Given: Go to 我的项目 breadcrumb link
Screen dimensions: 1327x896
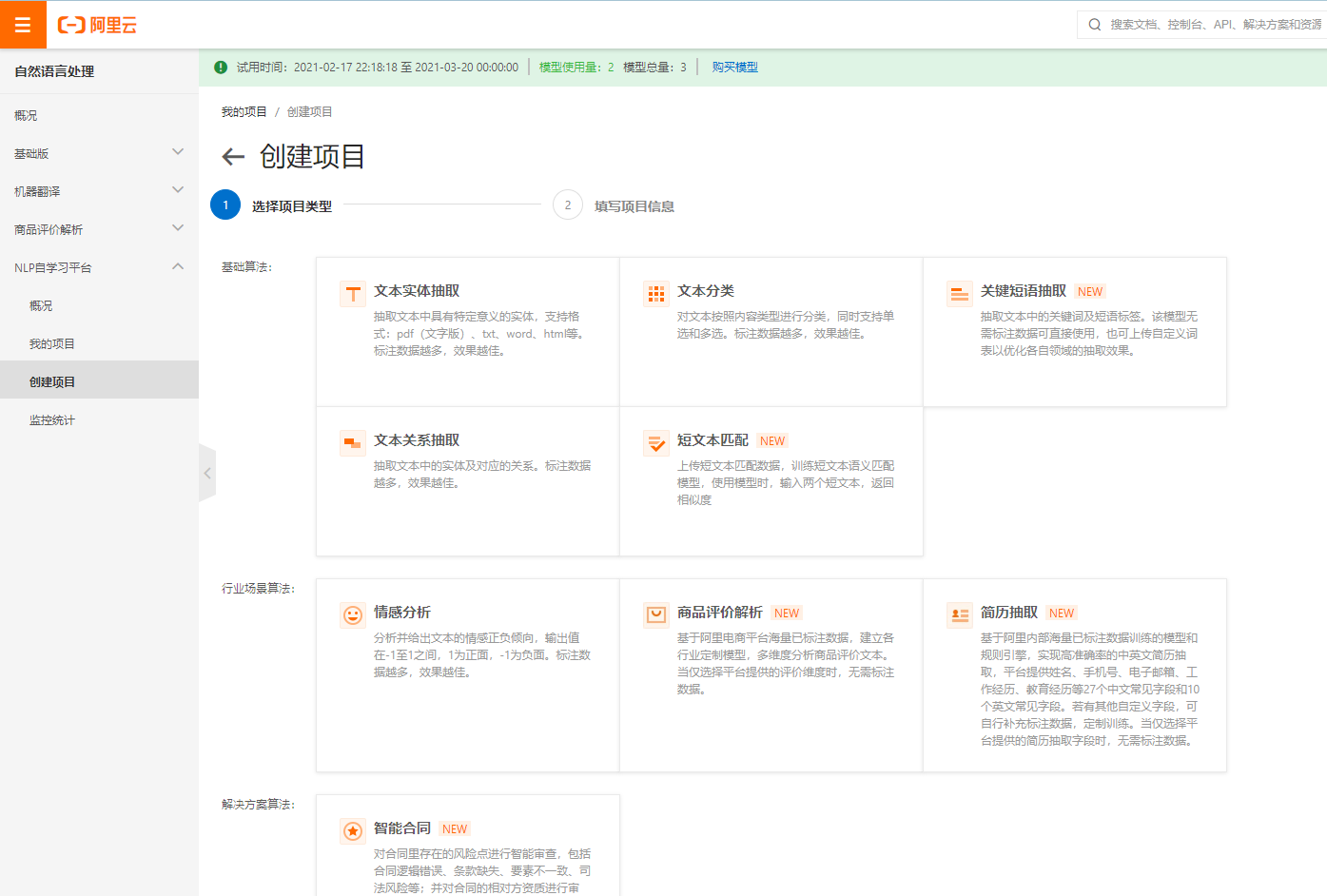Looking at the screenshot, I should click(x=244, y=112).
